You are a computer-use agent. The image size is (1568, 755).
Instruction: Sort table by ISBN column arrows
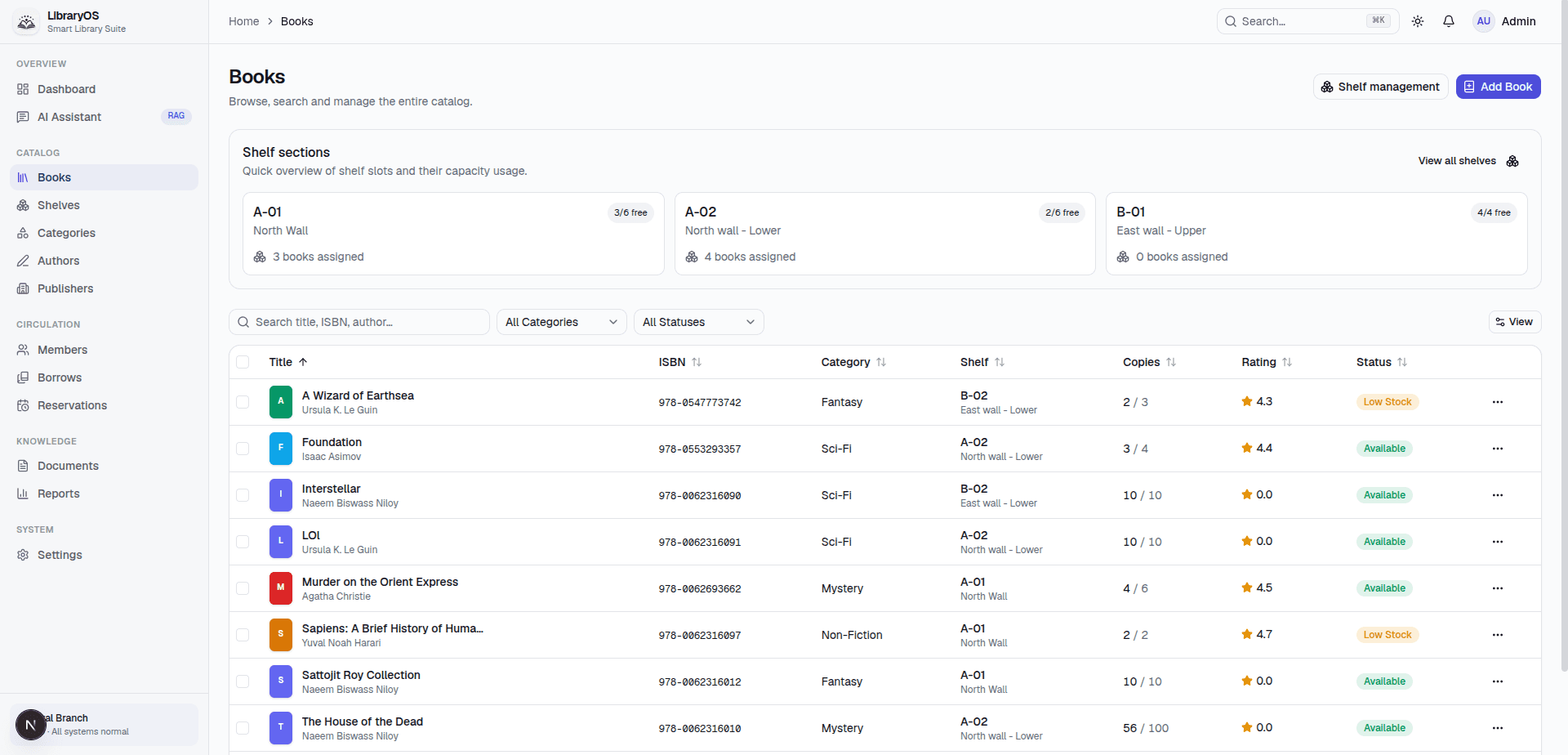pos(697,362)
